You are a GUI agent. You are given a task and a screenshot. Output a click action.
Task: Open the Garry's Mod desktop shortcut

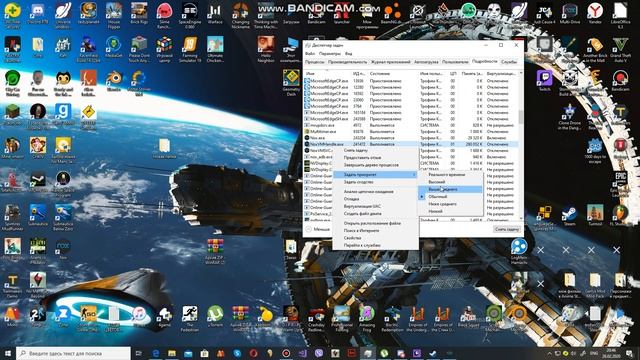[x=63, y=114]
